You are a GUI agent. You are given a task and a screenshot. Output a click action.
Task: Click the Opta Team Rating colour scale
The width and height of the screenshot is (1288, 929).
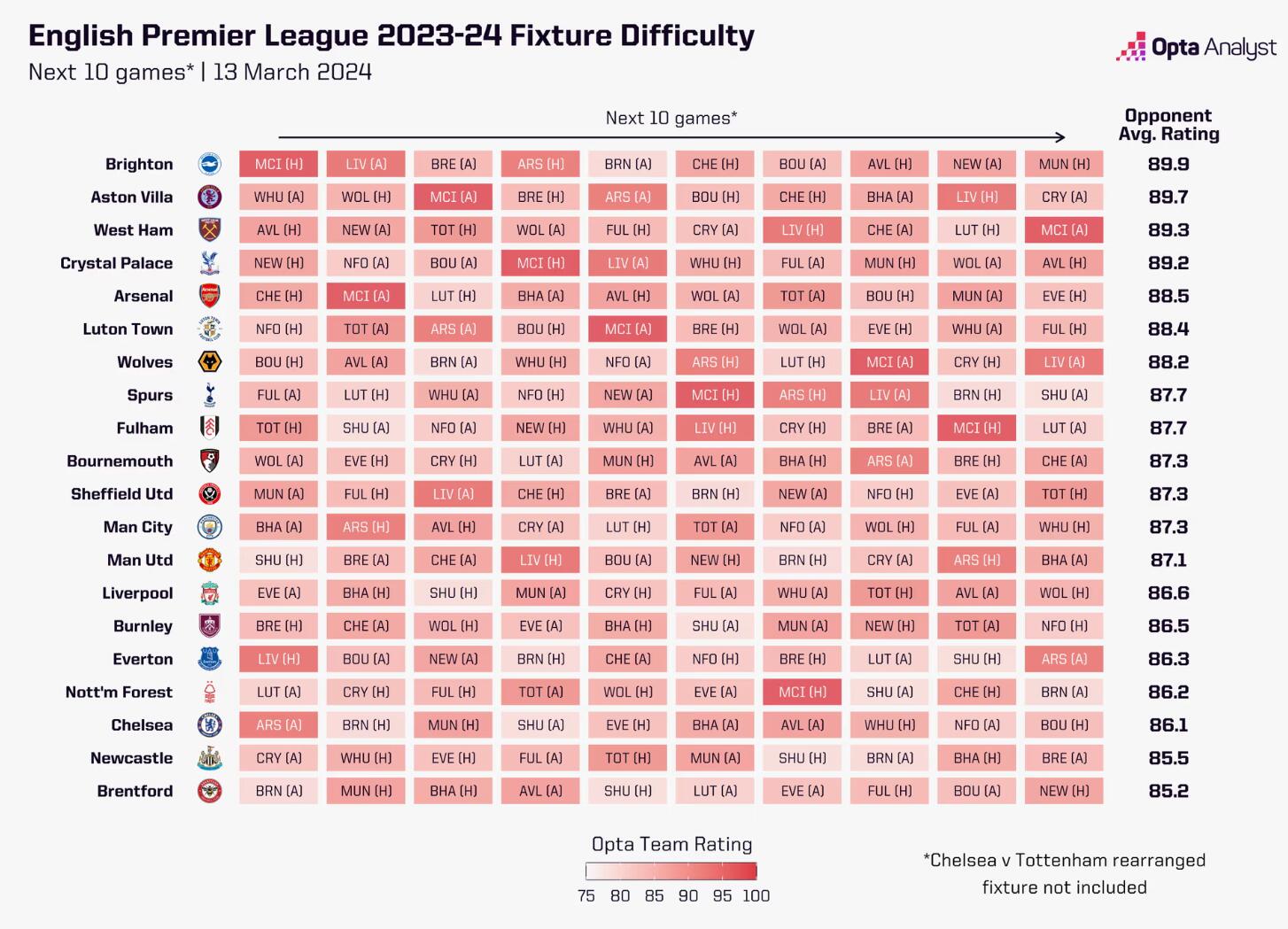click(x=671, y=871)
